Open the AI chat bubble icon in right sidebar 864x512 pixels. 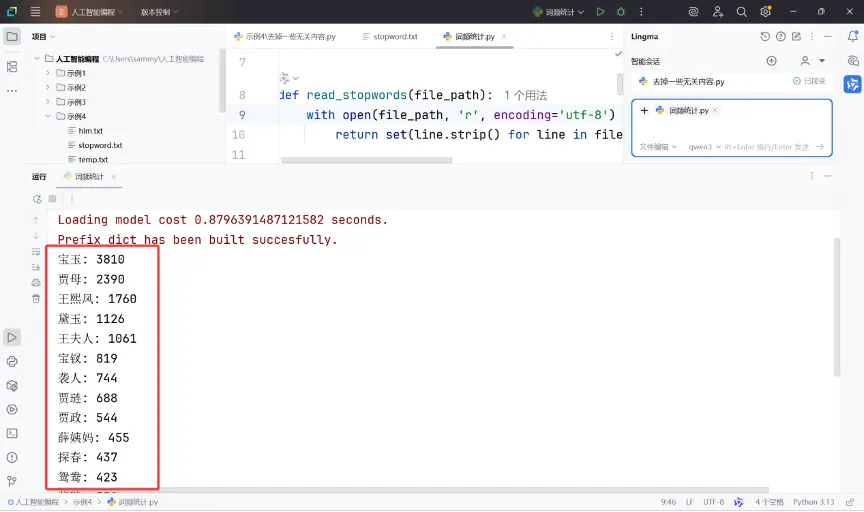[x=852, y=61]
